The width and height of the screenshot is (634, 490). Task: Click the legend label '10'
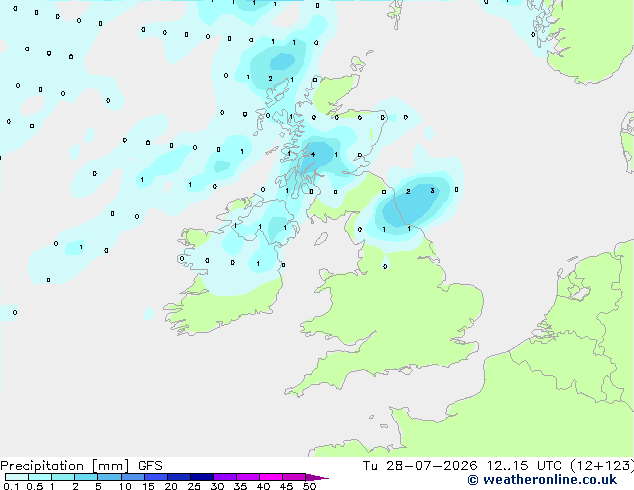[125, 486]
